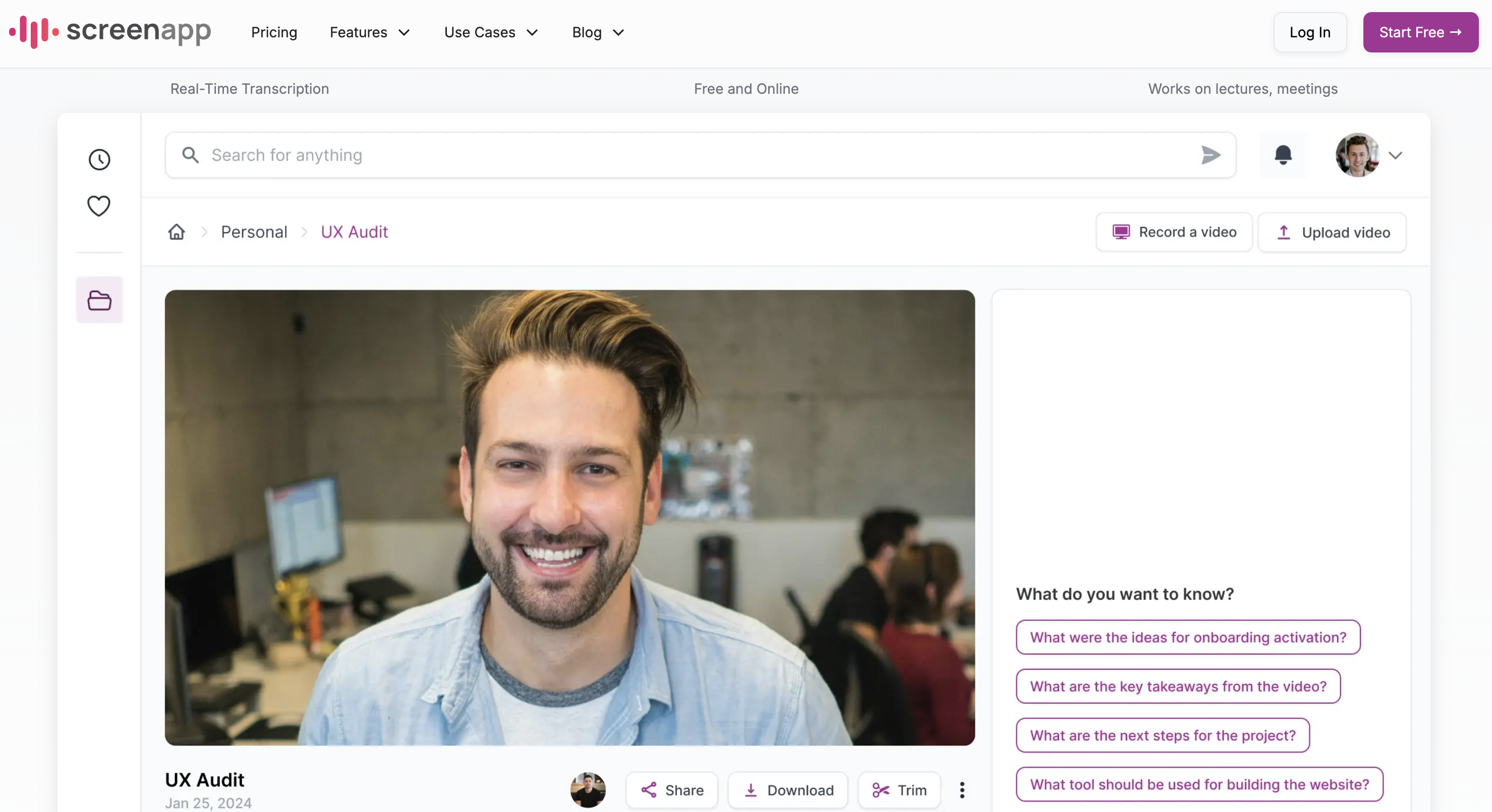Open the Pricing page
Viewport: 1492px width, 812px height.
click(x=274, y=32)
